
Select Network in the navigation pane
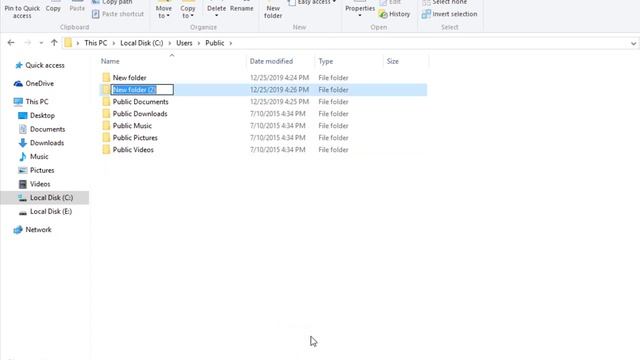click(38, 229)
